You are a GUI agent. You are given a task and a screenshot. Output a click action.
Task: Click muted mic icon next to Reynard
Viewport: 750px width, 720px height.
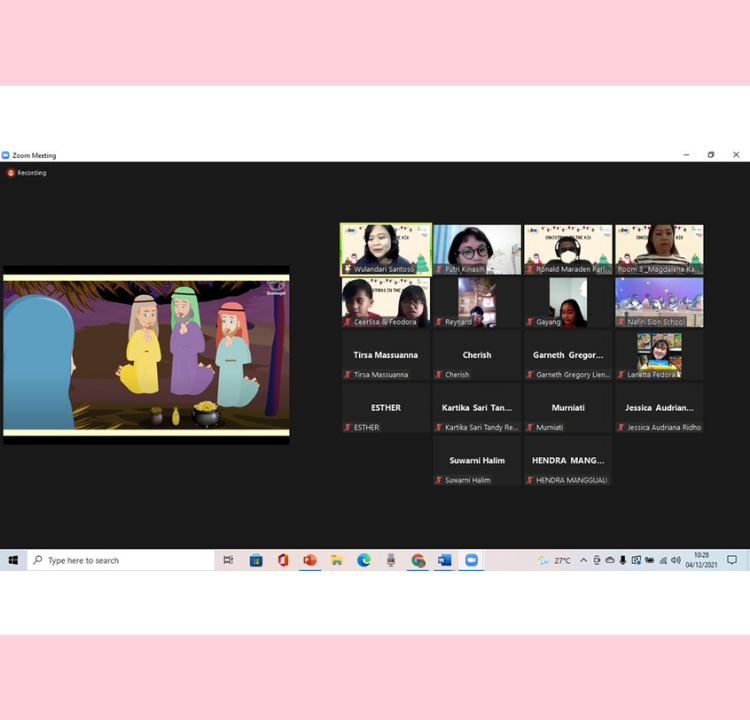click(439, 322)
